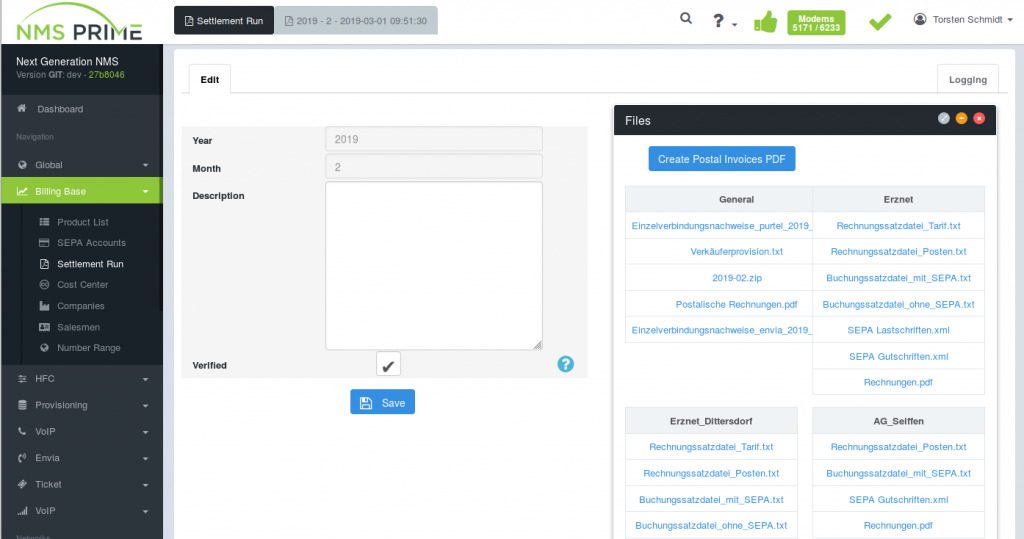
Task: Click the Billing Base chart icon
Action: click(x=22, y=191)
